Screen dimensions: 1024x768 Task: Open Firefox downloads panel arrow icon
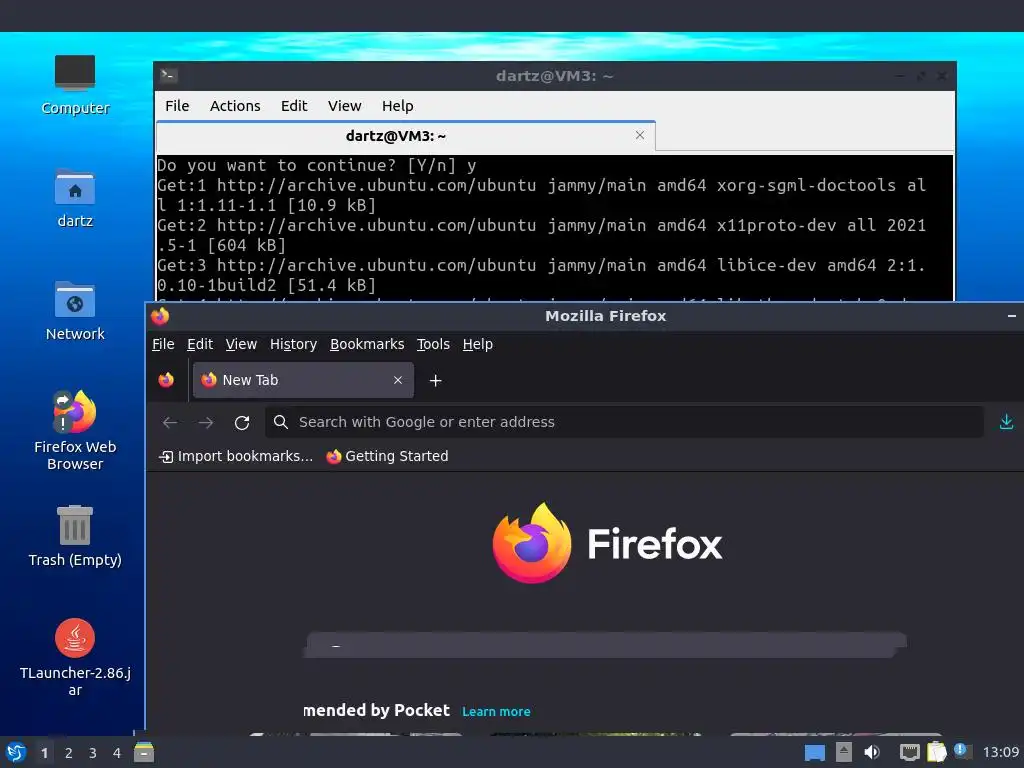point(1006,422)
